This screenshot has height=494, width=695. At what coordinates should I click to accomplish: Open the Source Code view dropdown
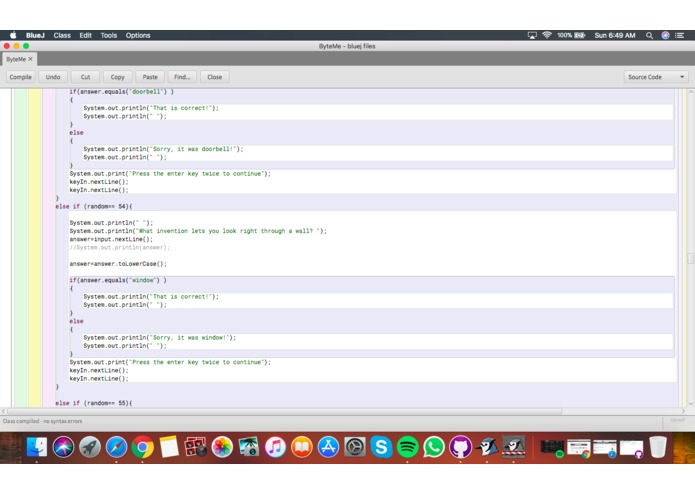click(x=656, y=77)
